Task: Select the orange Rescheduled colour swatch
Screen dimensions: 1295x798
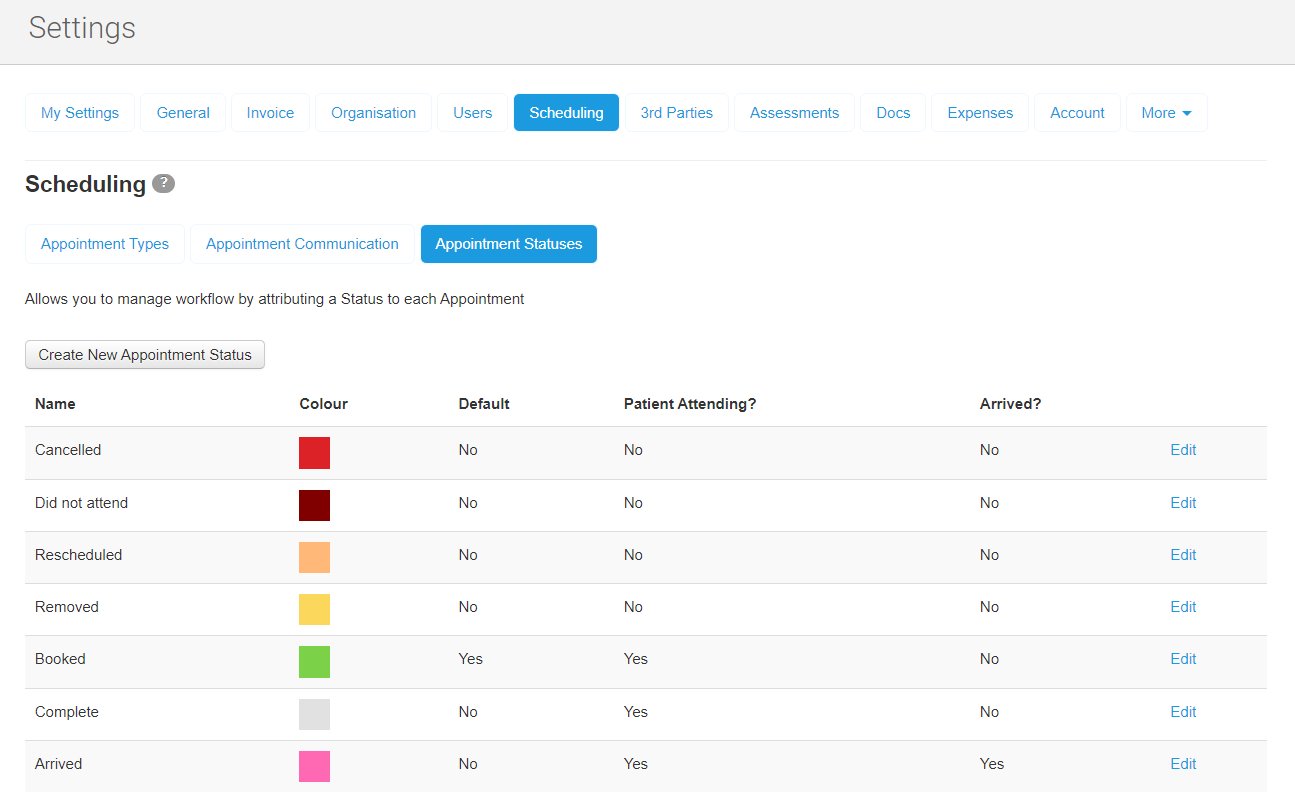Action: point(314,557)
